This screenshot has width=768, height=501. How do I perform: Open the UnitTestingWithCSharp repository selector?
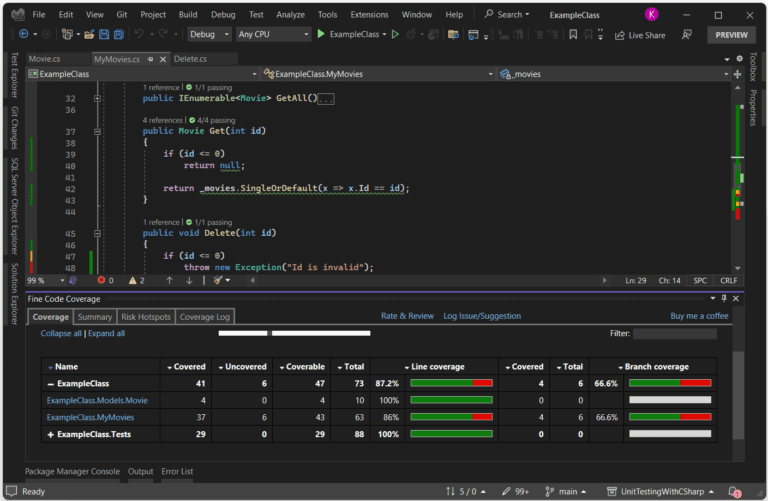(660, 491)
